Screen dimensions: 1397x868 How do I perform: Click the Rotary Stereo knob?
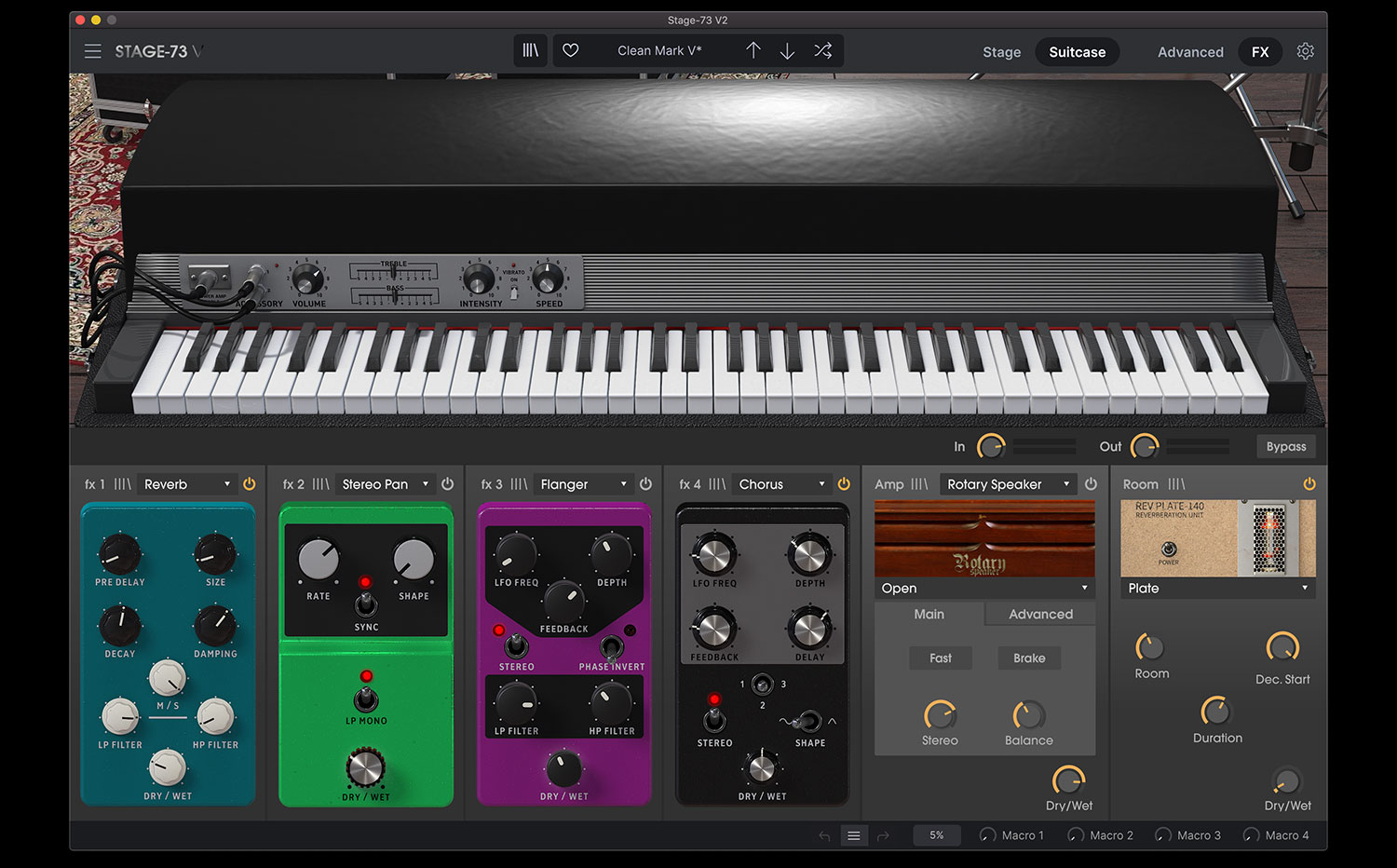(x=940, y=715)
